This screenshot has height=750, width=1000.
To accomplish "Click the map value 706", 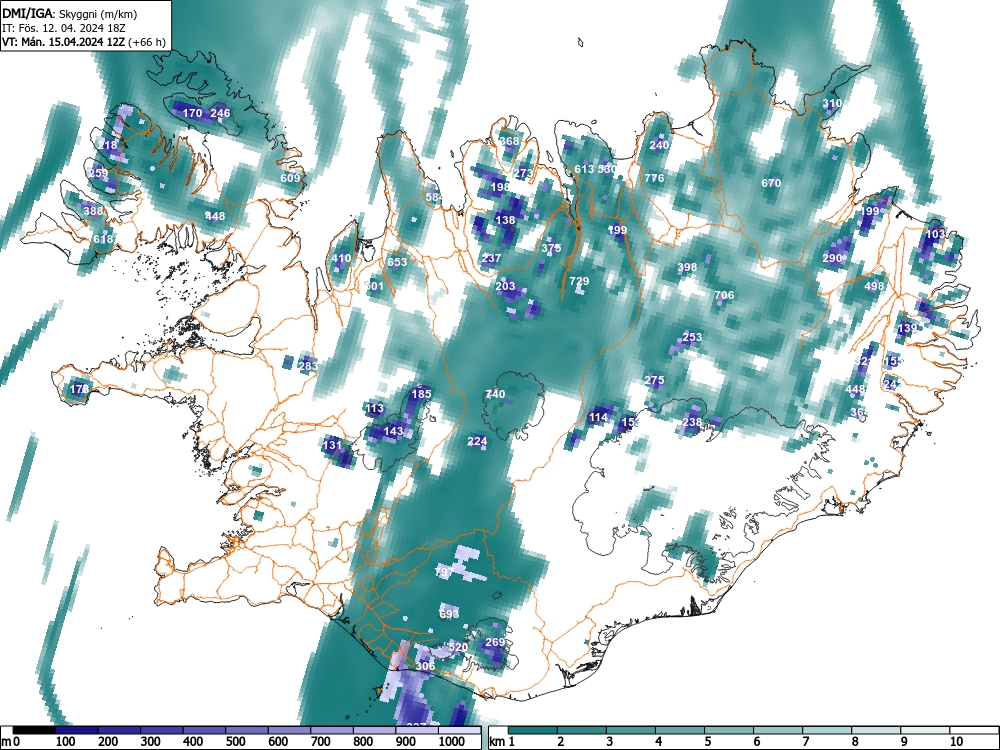I will pyautogui.click(x=724, y=295).
